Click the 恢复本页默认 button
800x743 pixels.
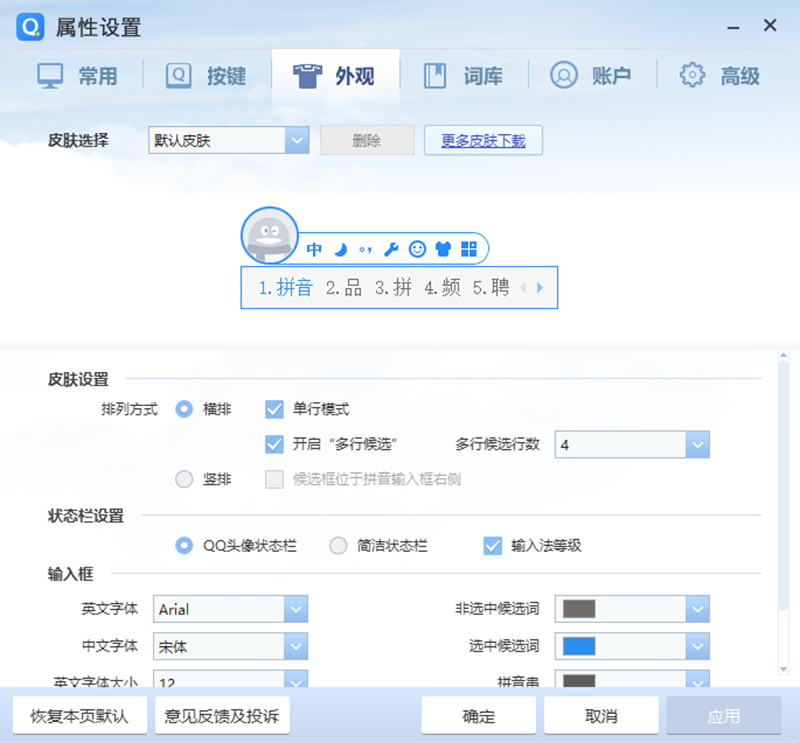pyautogui.click(x=79, y=714)
